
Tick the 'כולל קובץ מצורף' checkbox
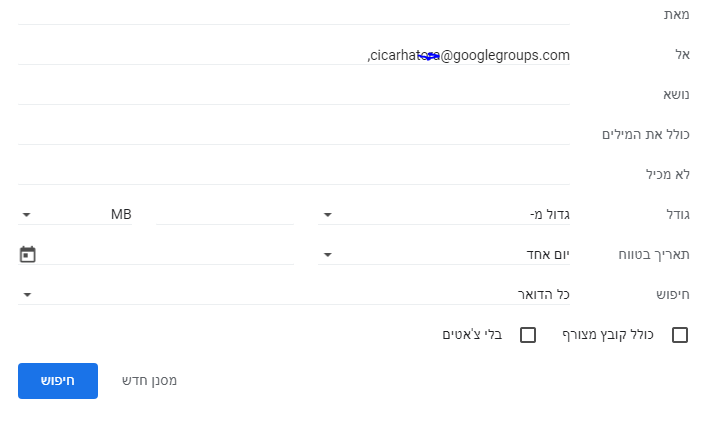680,335
